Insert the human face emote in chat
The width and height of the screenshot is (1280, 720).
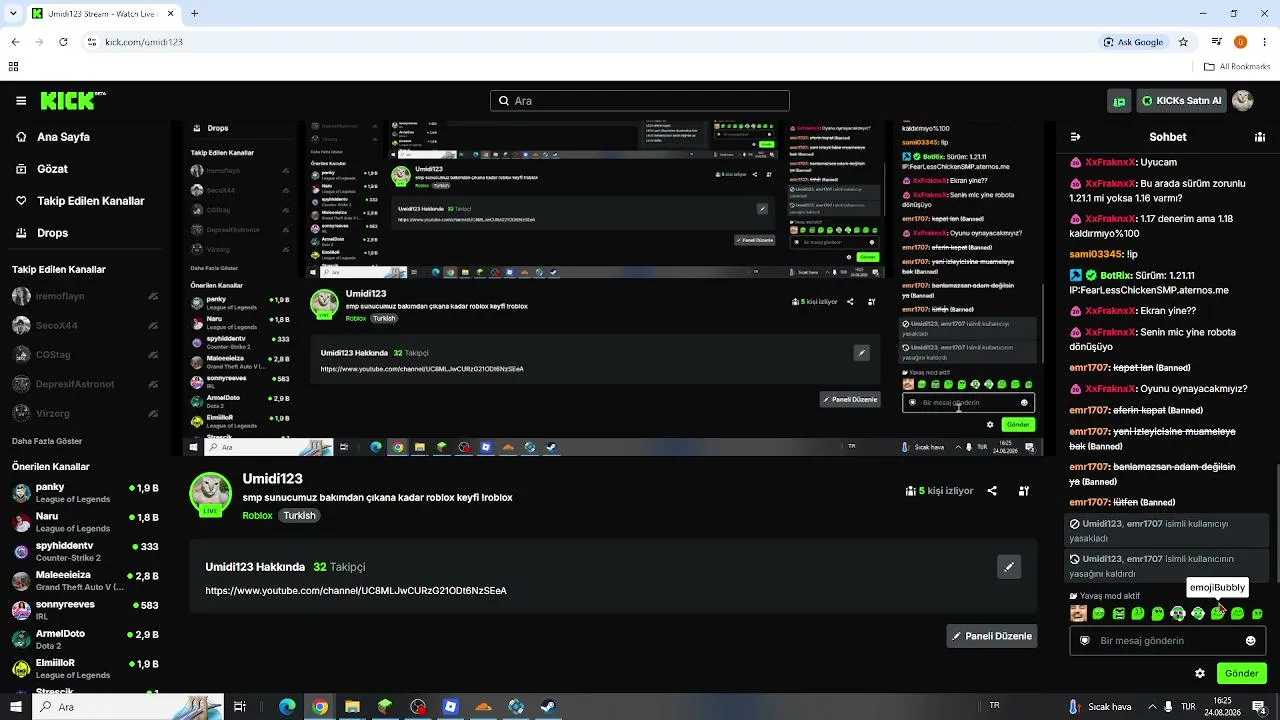pos(1078,613)
